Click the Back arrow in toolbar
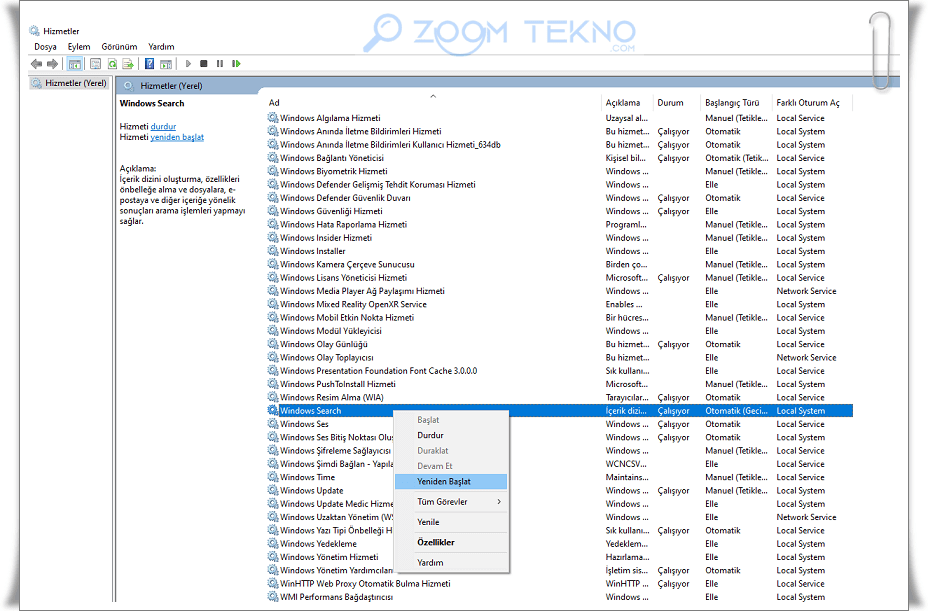The image size is (928, 611). (x=37, y=63)
